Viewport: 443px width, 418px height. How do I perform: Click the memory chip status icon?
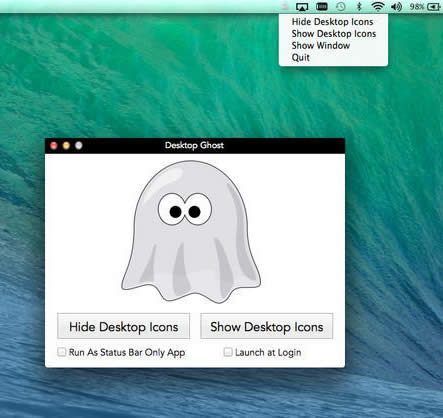click(x=322, y=6)
